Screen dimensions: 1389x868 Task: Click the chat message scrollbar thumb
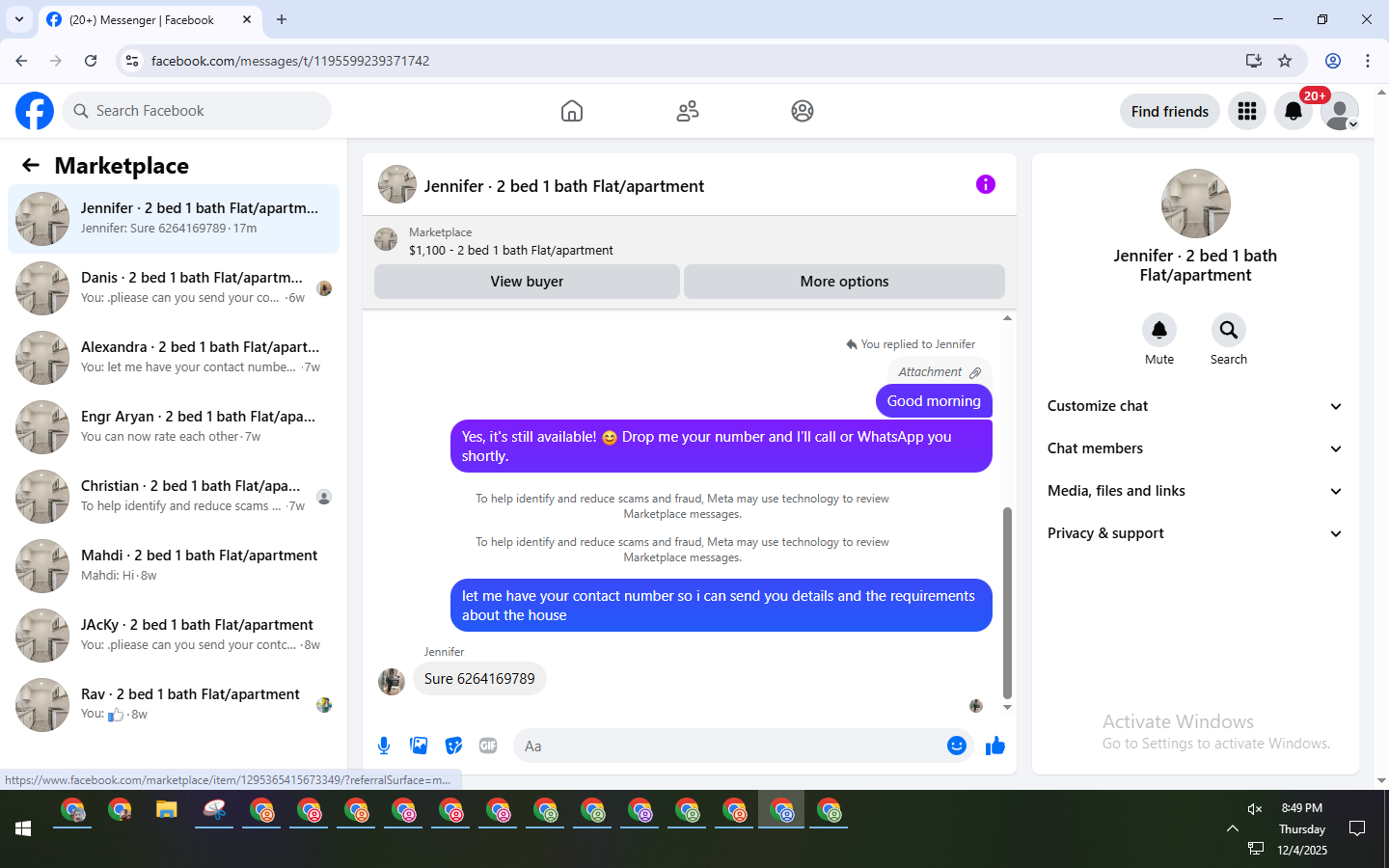(x=1007, y=602)
